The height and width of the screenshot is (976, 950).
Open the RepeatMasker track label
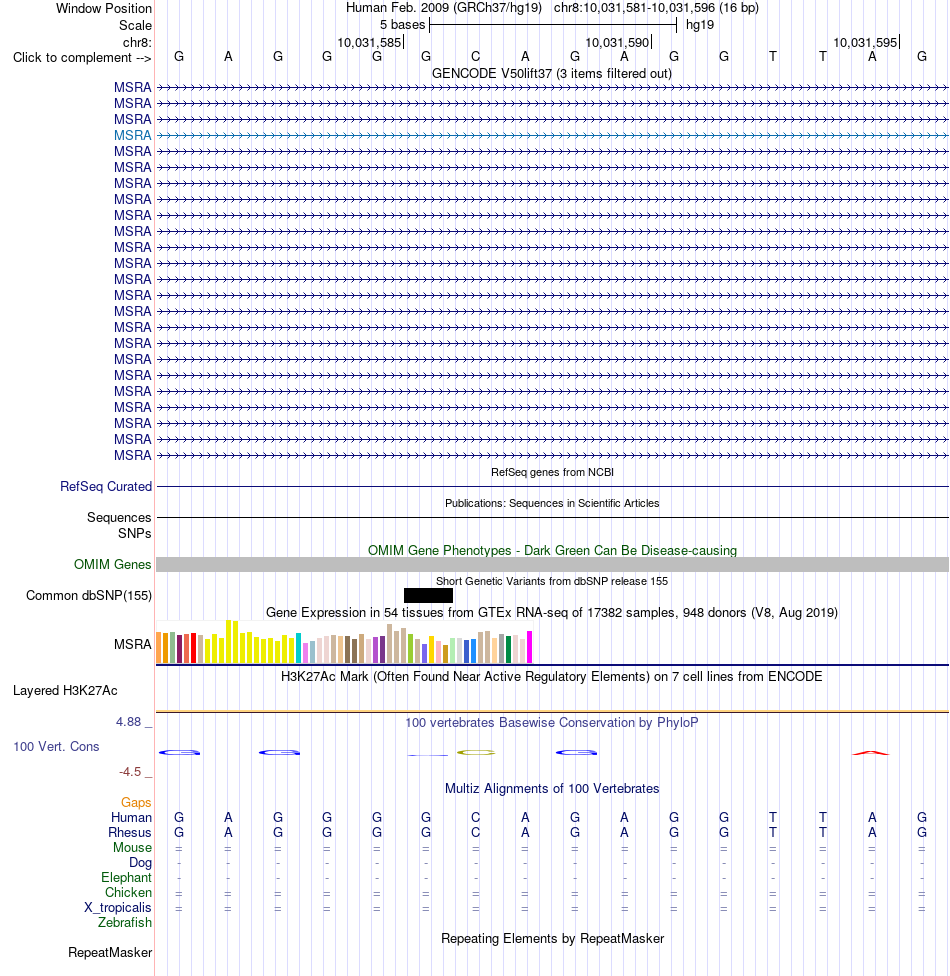pyautogui.click(x=110, y=953)
